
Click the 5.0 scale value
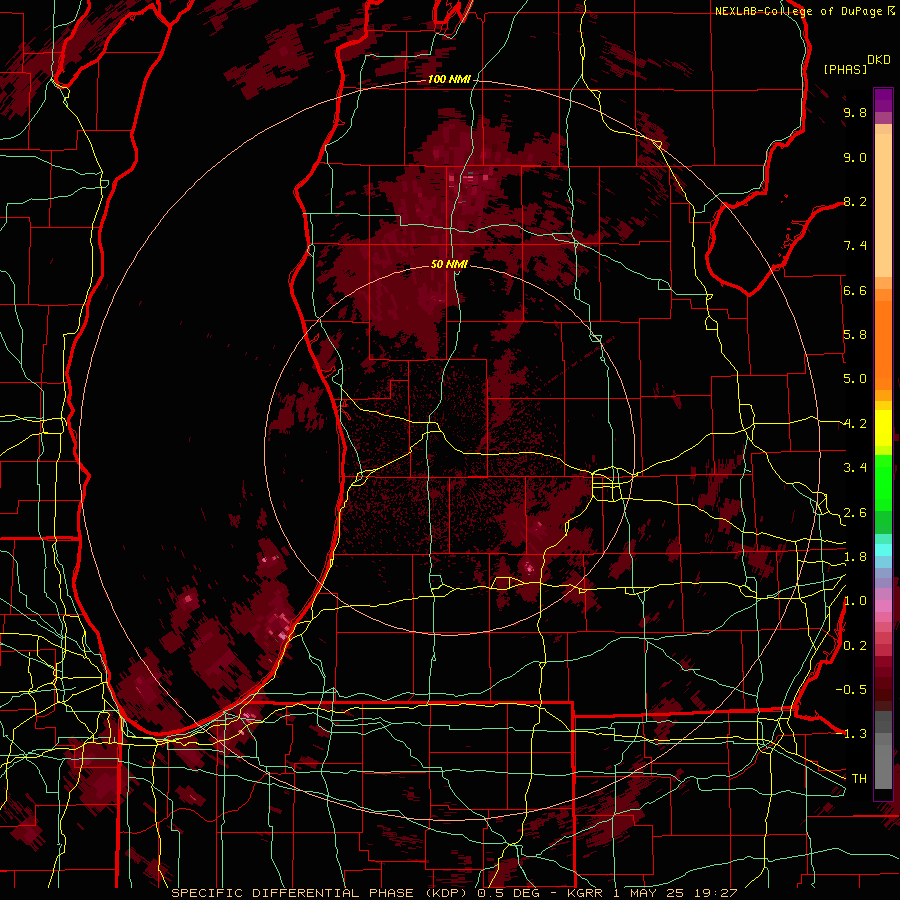[855, 379]
